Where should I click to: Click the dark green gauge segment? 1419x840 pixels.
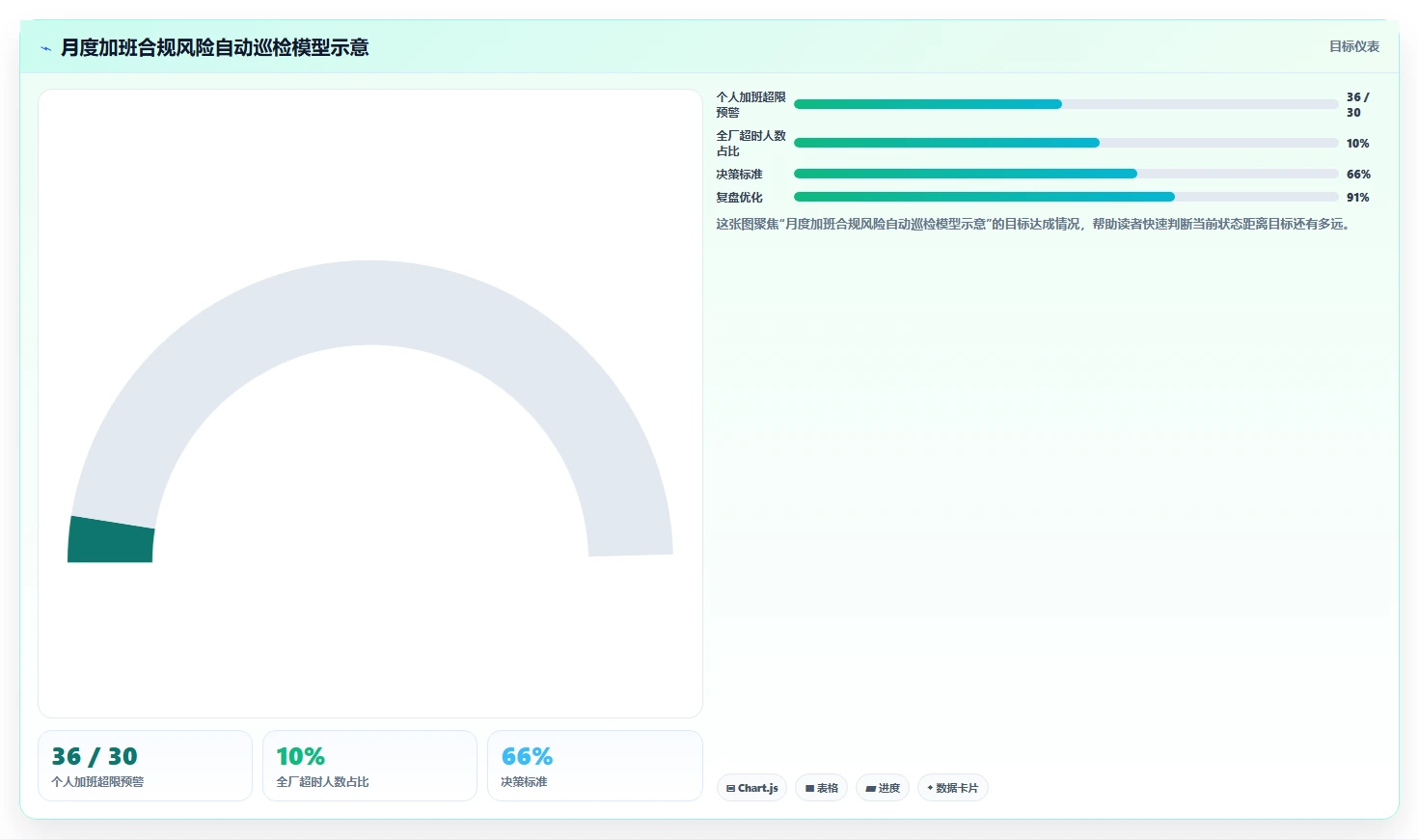click(110, 541)
